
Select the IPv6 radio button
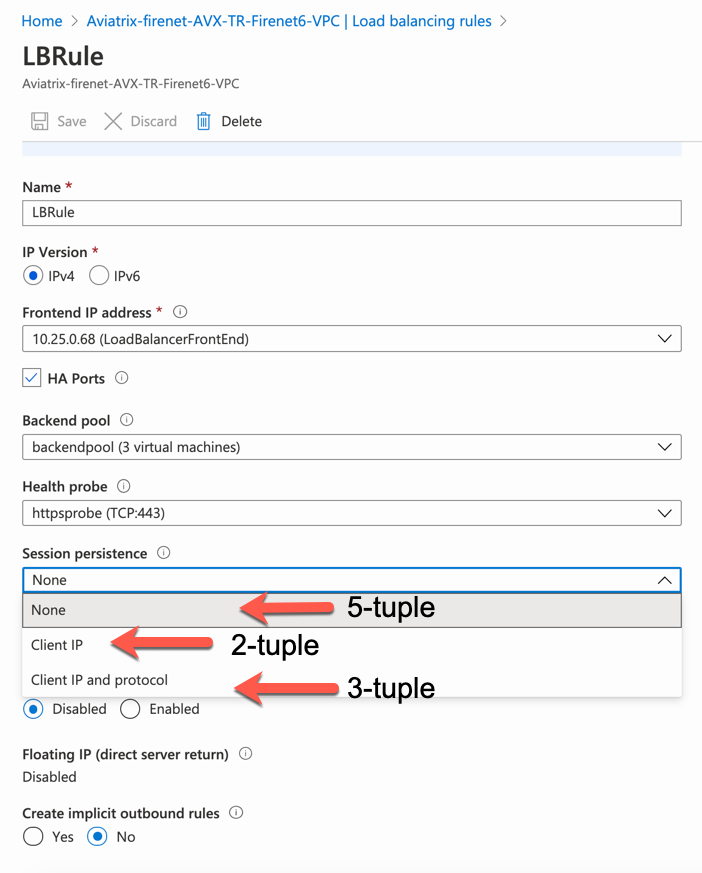pos(99,275)
